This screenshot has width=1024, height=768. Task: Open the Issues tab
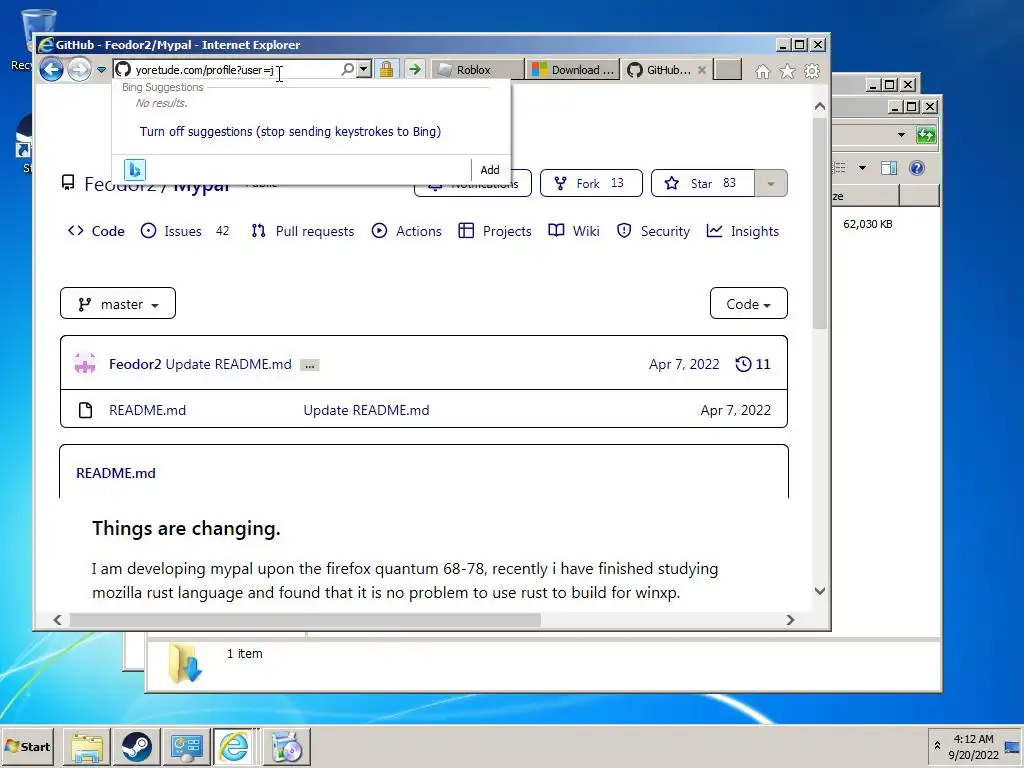[x=185, y=231]
